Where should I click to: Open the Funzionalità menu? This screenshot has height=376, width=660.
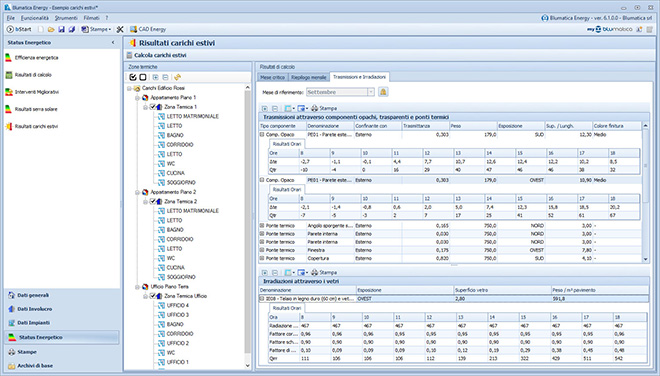point(35,18)
